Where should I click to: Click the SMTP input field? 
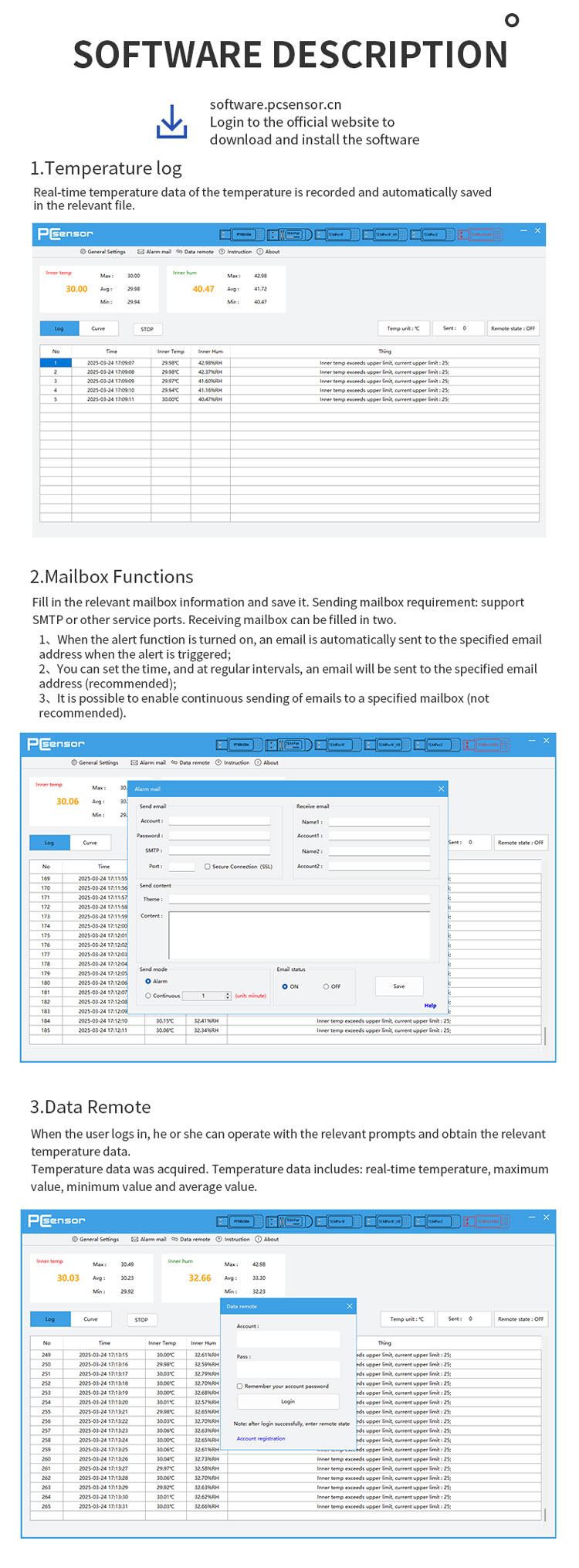coord(219,850)
